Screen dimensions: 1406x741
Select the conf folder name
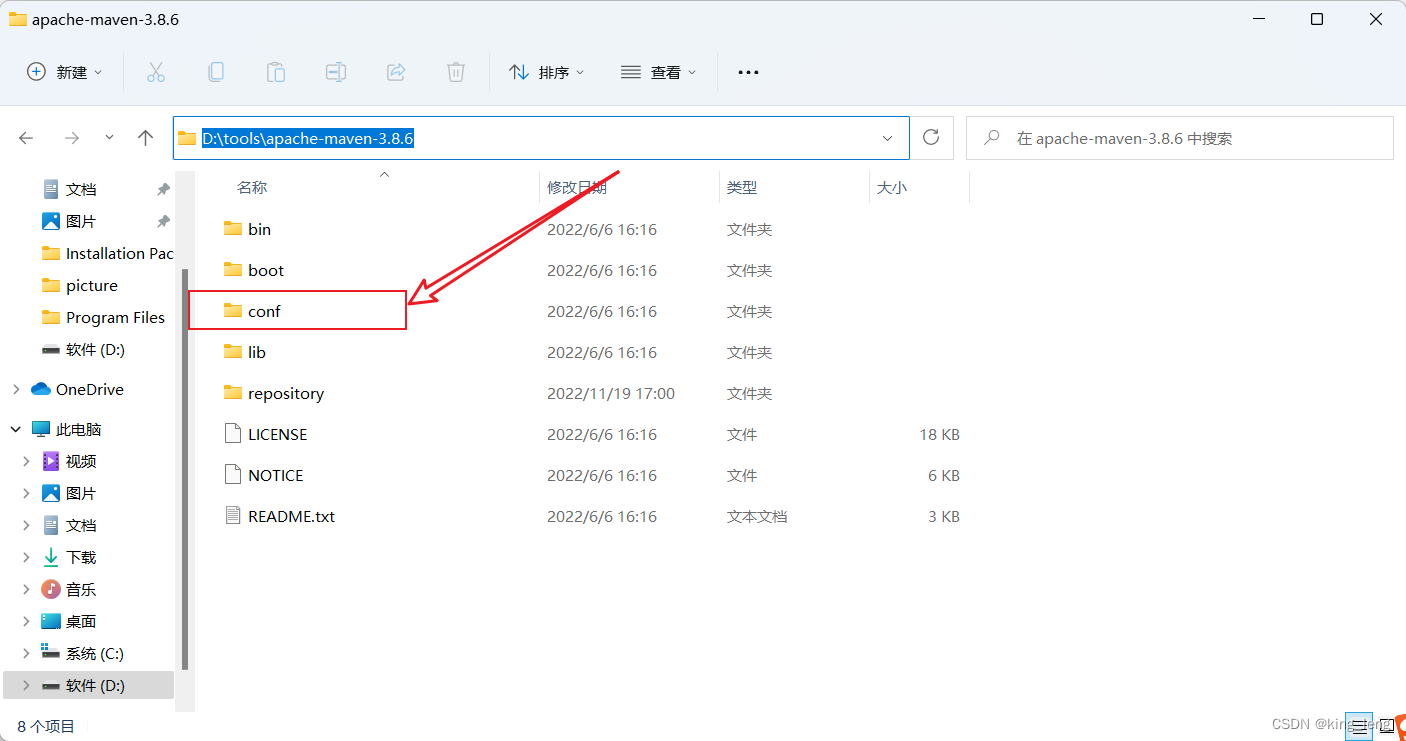click(x=264, y=311)
